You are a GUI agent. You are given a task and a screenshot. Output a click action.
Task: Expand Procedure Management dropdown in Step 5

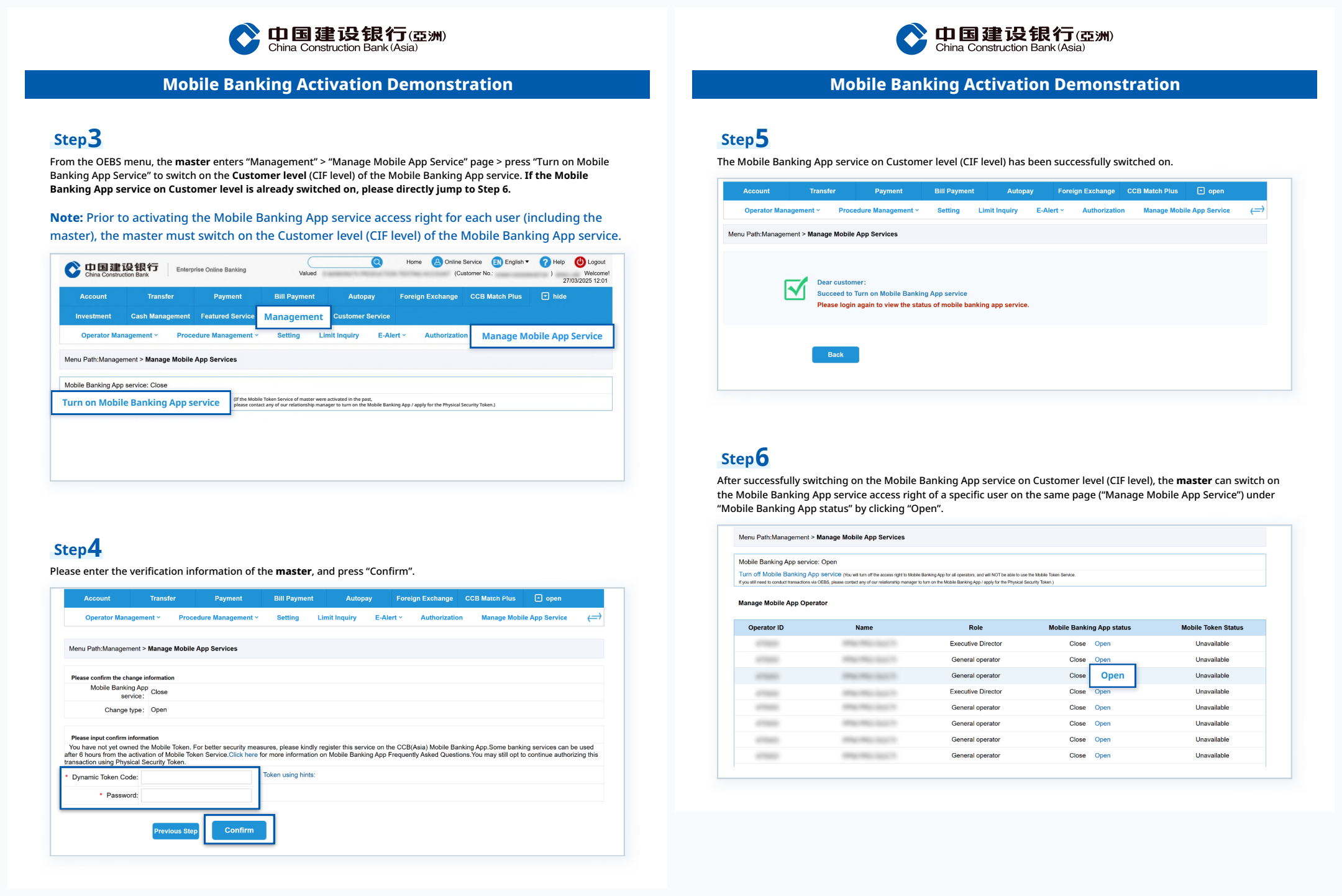(879, 211)
